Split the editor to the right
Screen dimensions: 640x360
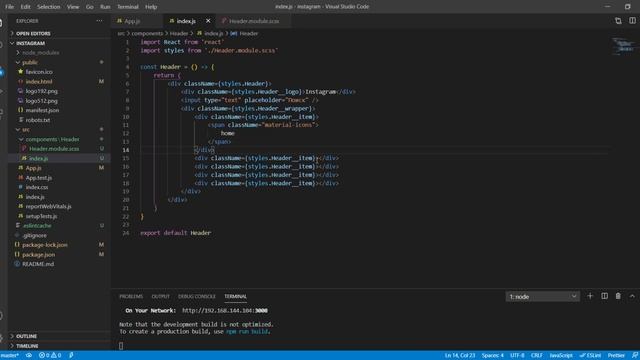tap(632, 21)
